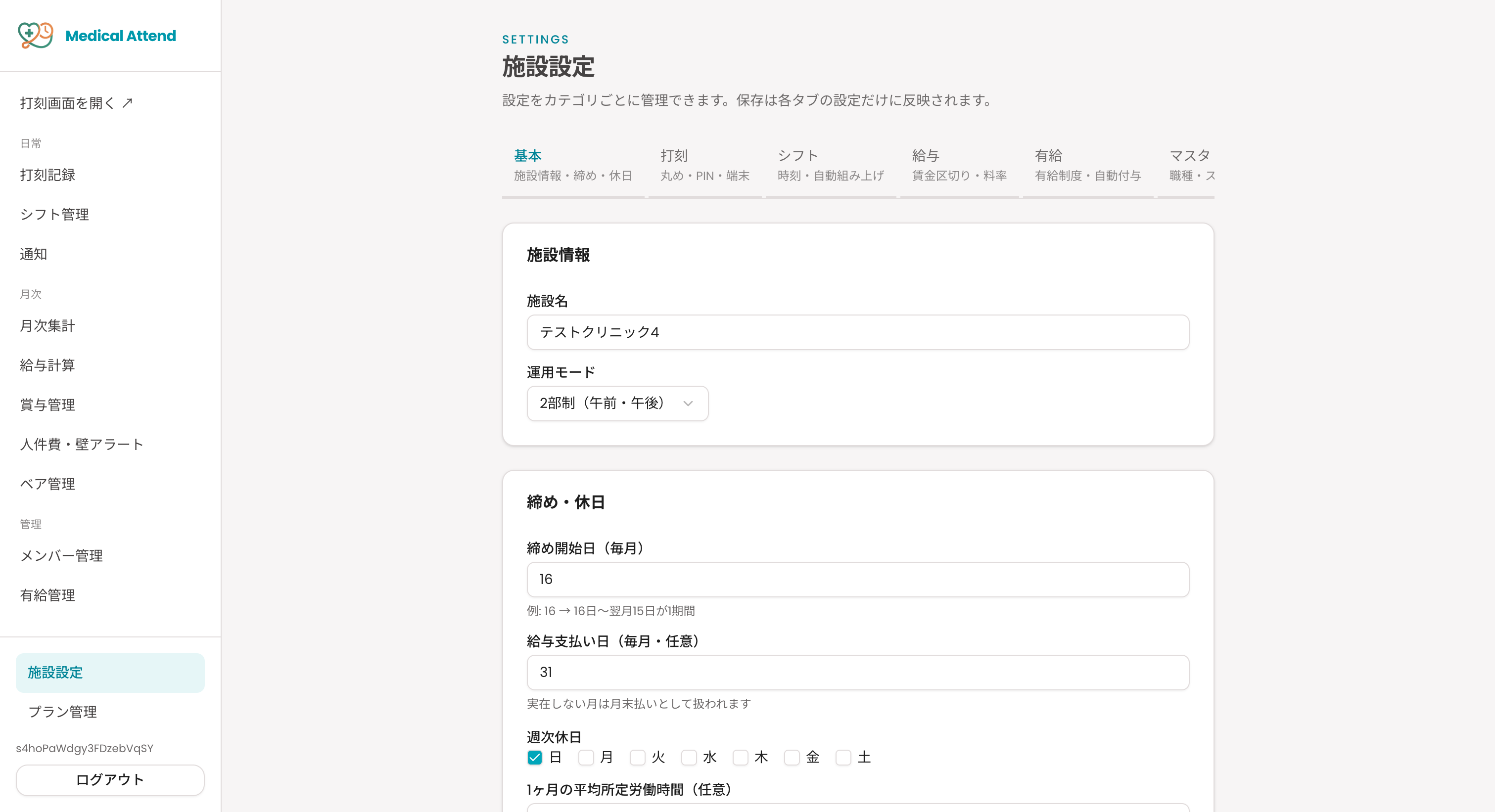
Task: Enable the 火 weekly holiday checkbox
Action: pyautogui.click(x=637, y=758)
